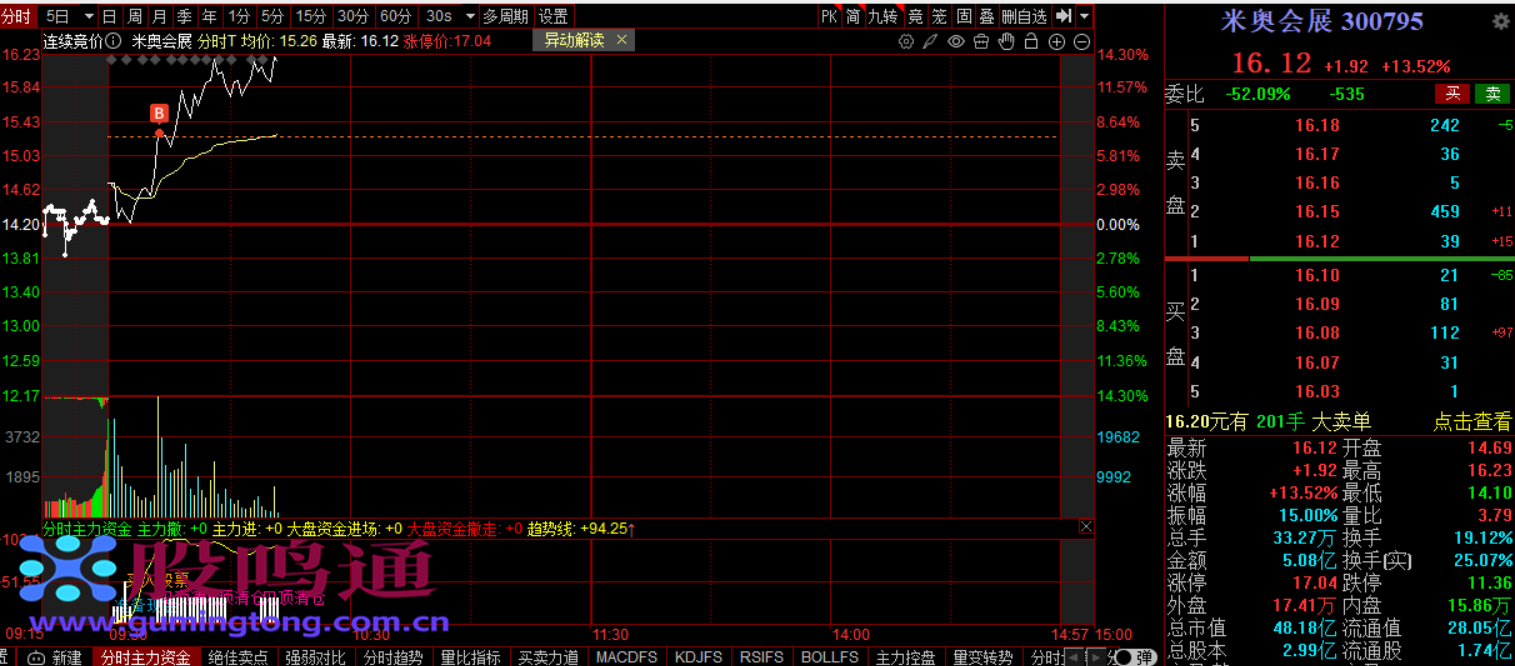Close the 异动解读 tab

(x=621, y=40)
